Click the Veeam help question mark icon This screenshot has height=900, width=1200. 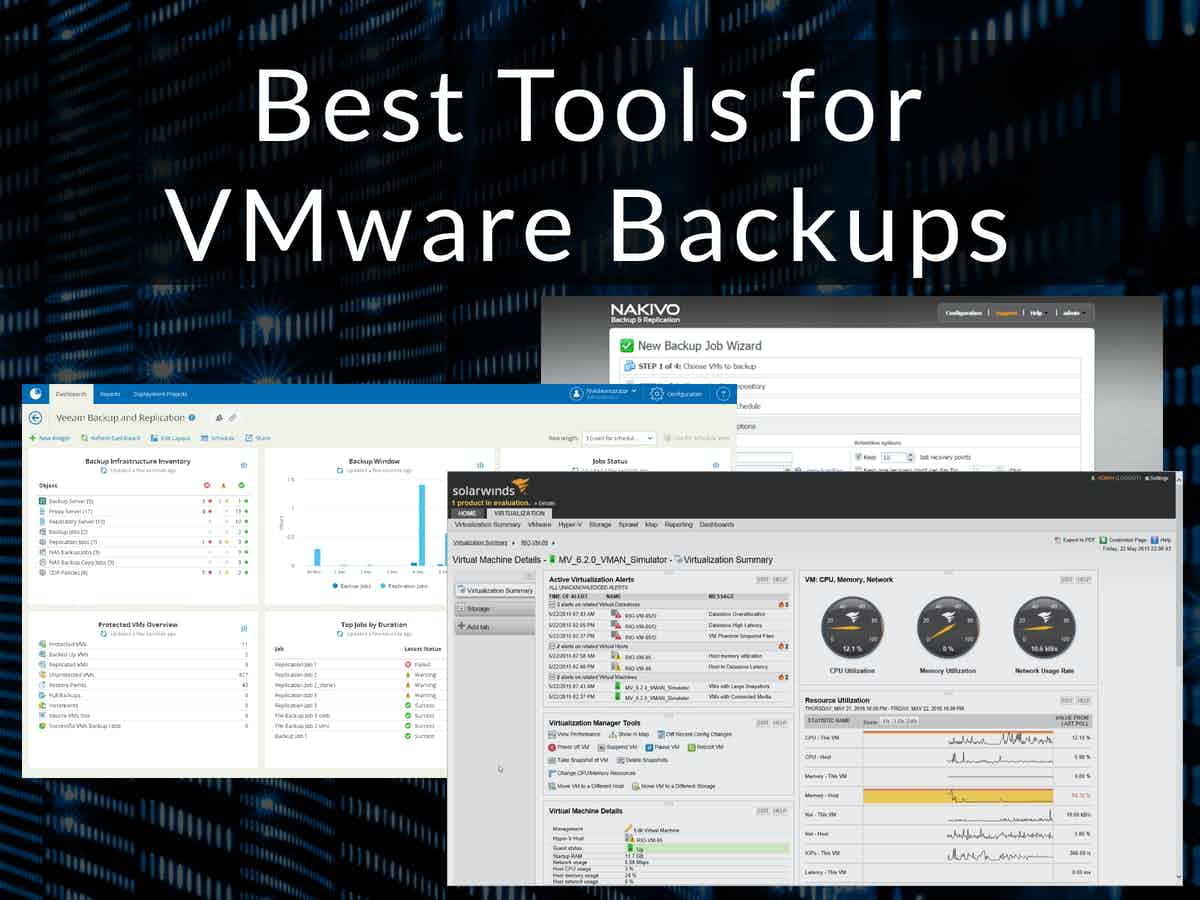(x=723, y=394)
